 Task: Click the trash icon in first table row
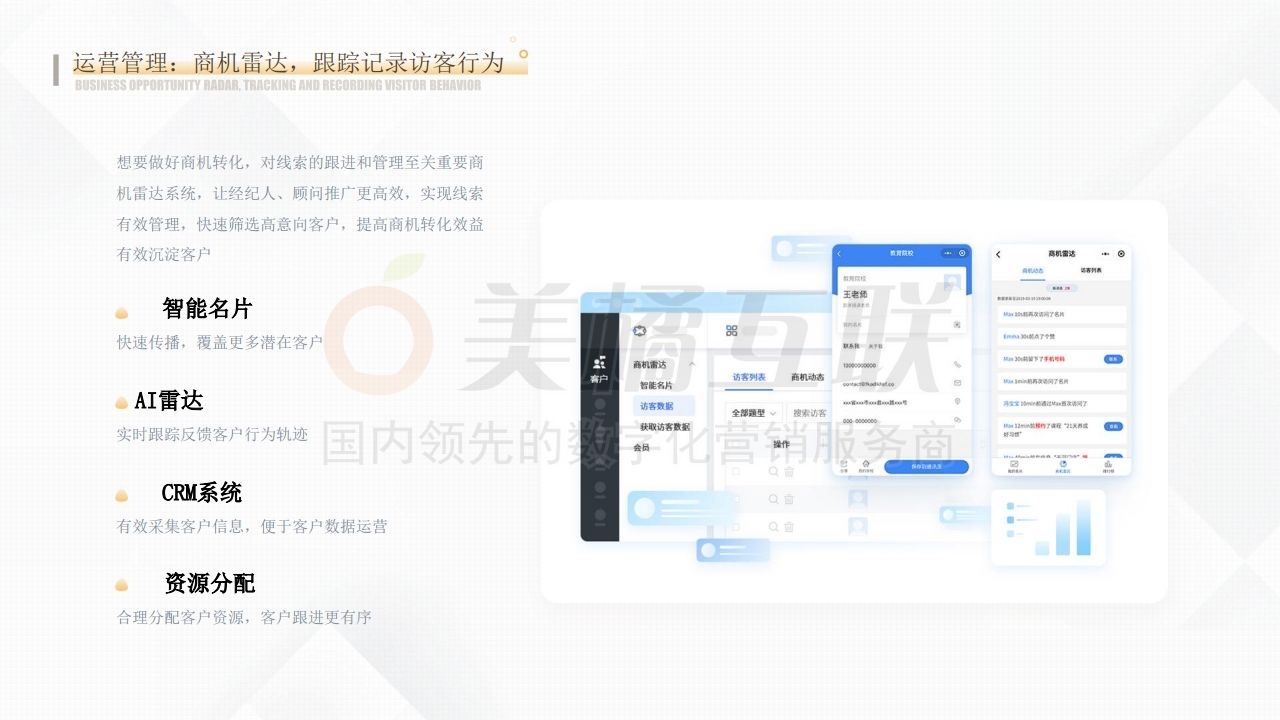point(789,471)
